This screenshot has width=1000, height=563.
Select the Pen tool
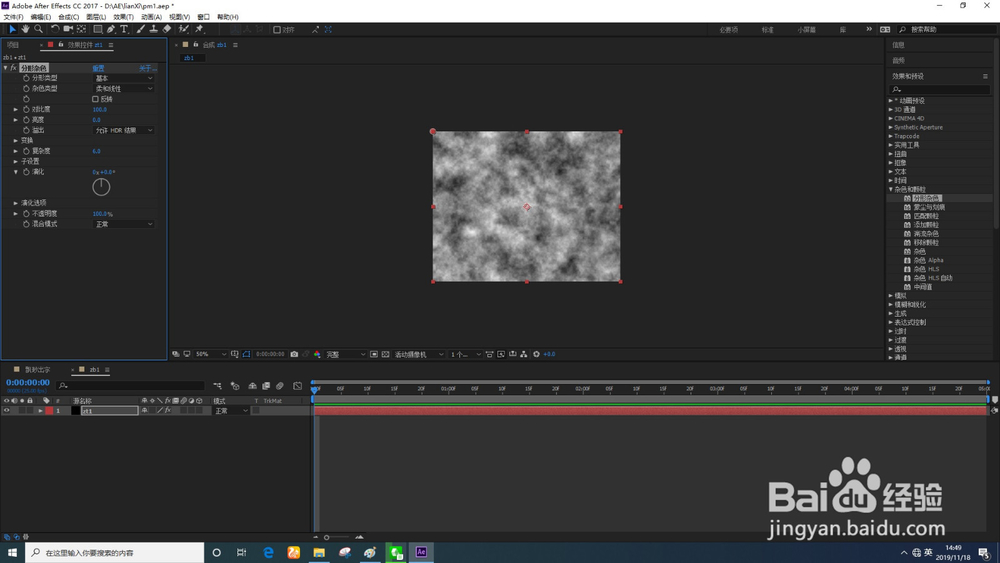pyautogui.click(x=111, y=29)
